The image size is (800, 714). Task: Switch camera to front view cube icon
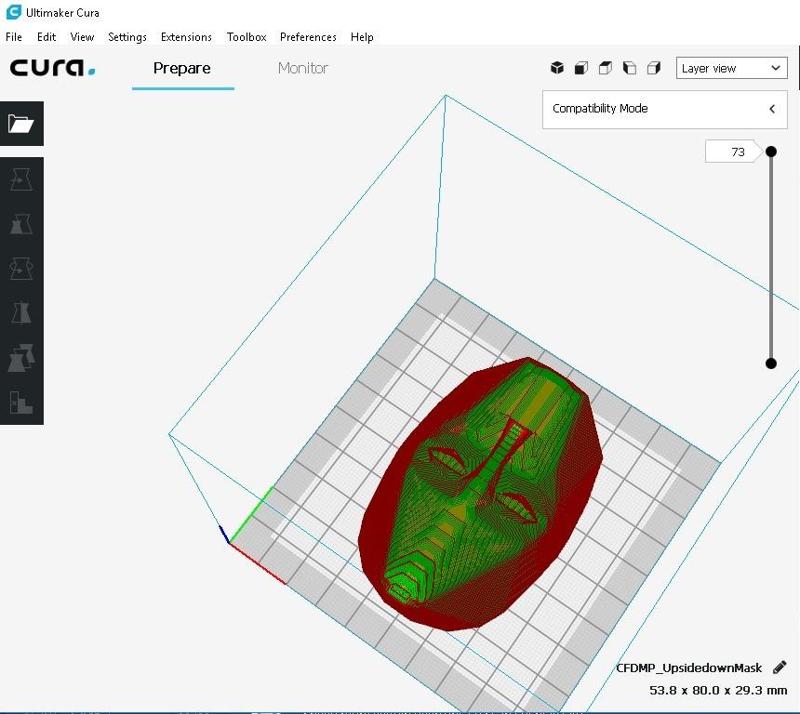(x=581, y=68)
